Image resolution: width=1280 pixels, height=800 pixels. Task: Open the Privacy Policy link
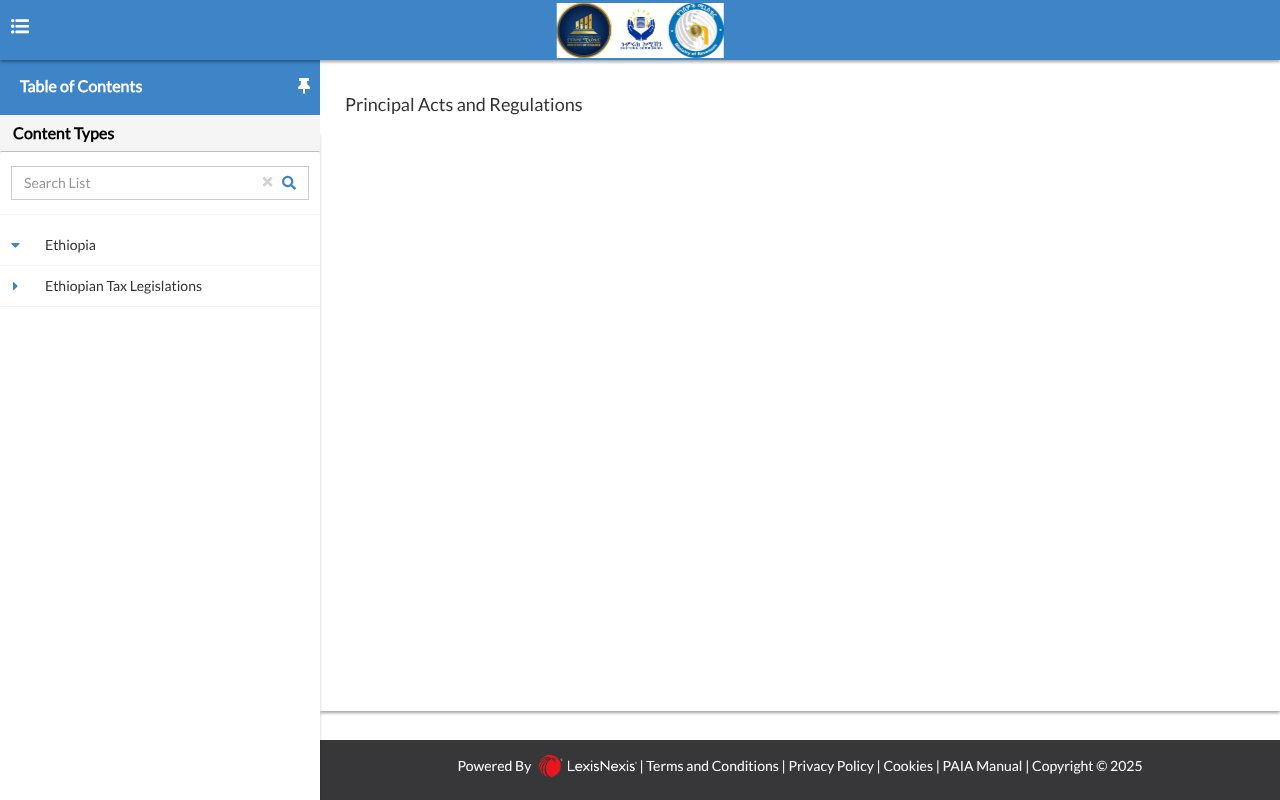click(831, 766)
